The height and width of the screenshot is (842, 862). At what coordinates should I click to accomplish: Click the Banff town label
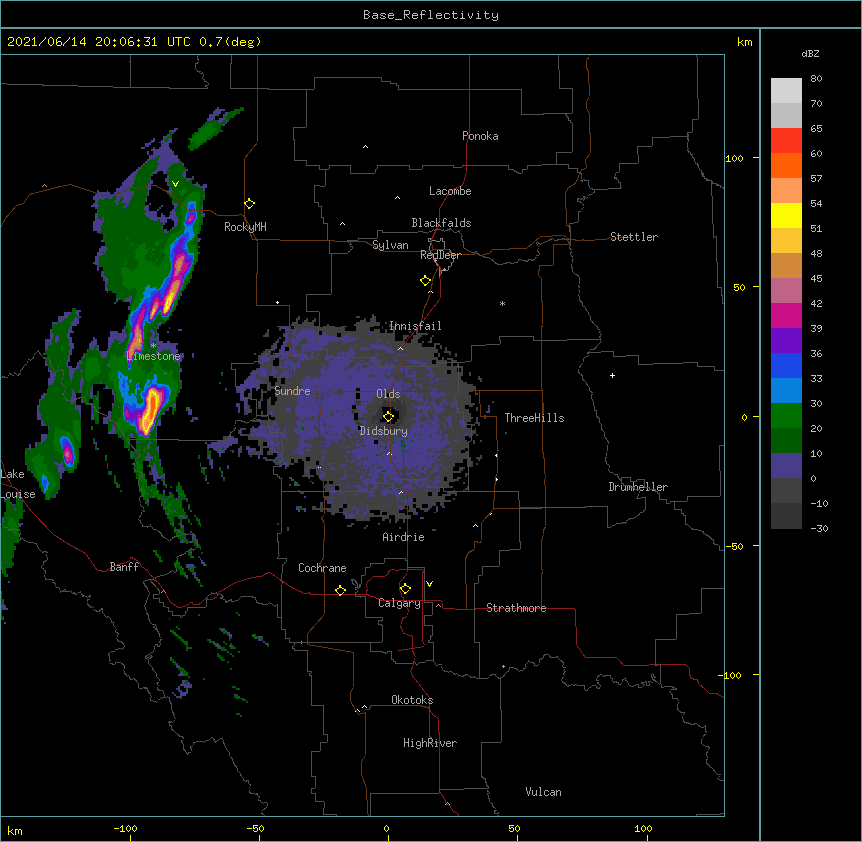[124, 567]
